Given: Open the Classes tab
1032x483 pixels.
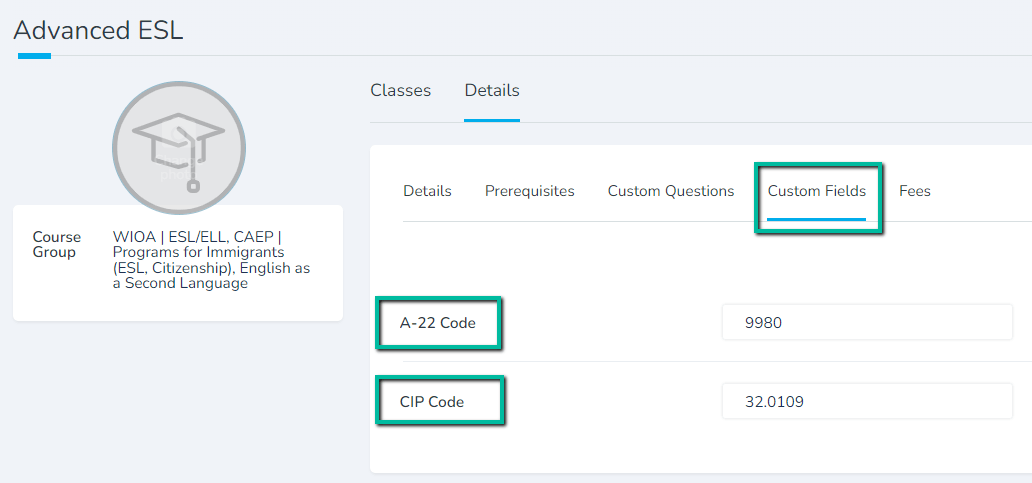Looking at the screenshot, I should 400,90.
